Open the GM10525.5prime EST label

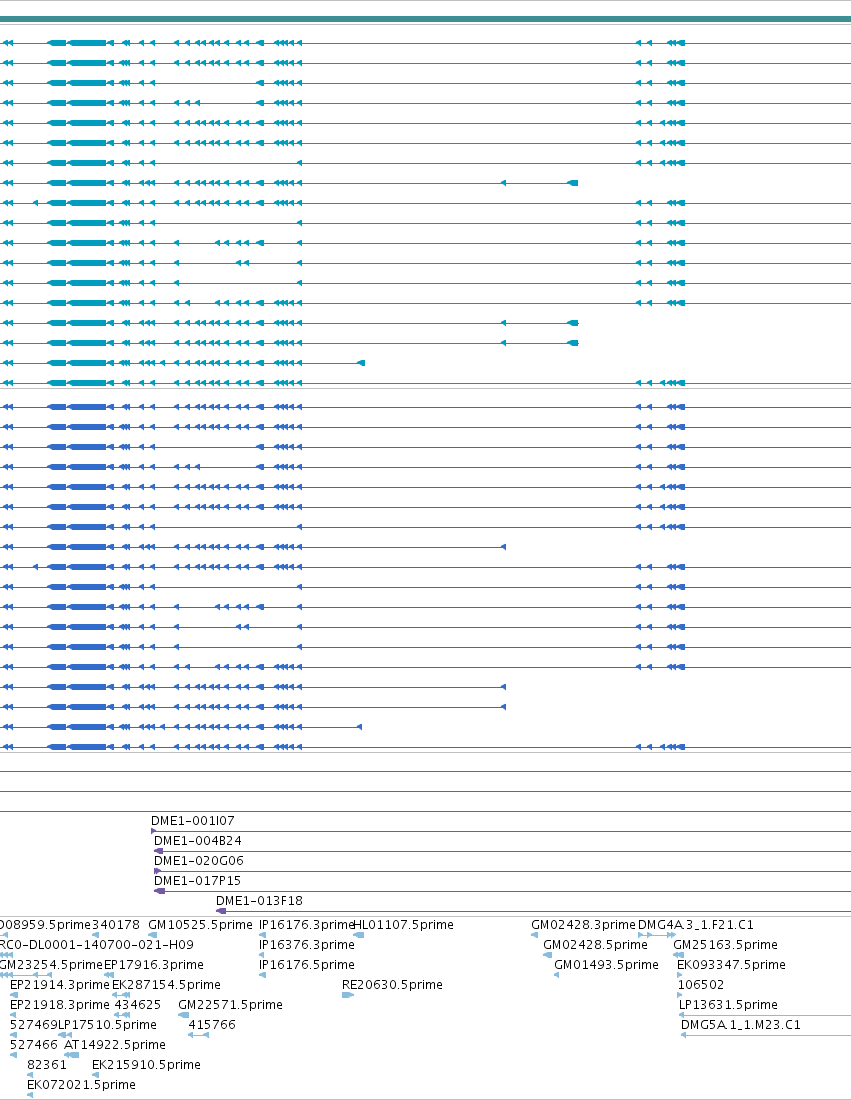tap(200, 925)
